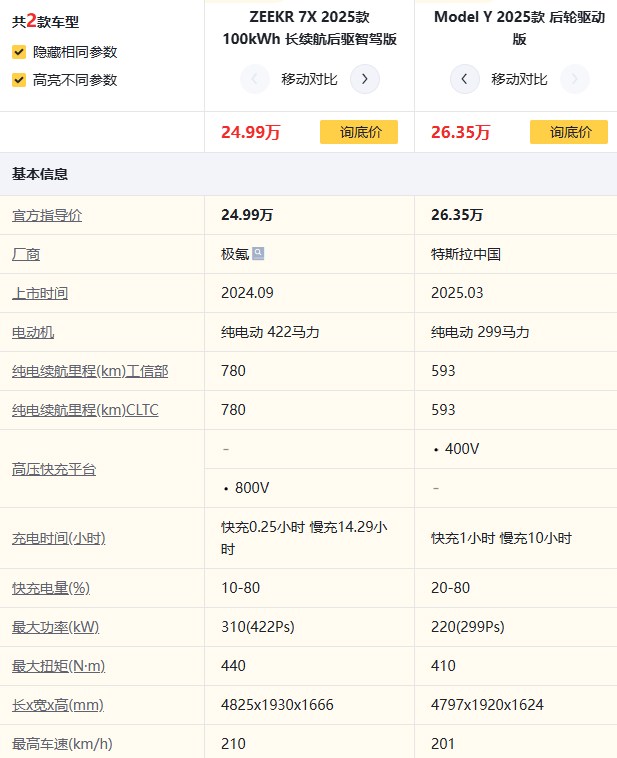This screenshot has height=758, width=617.
Task: Click the red 26.35万 price
Action: [x=460, y=132]
